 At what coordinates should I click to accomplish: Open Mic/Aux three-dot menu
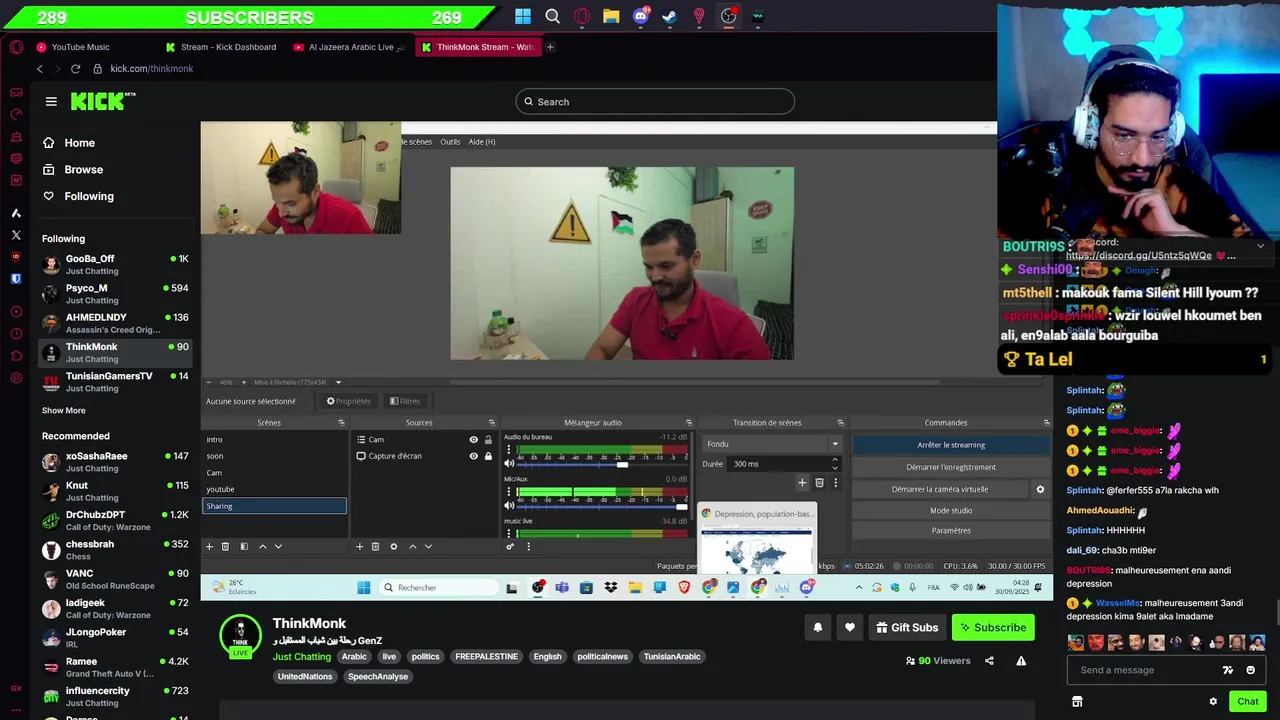pyautogui.click(x=509, y=492)
